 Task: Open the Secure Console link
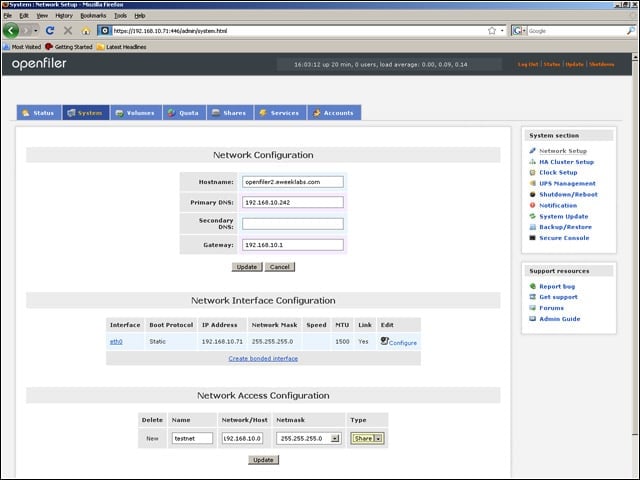point(564,238)
